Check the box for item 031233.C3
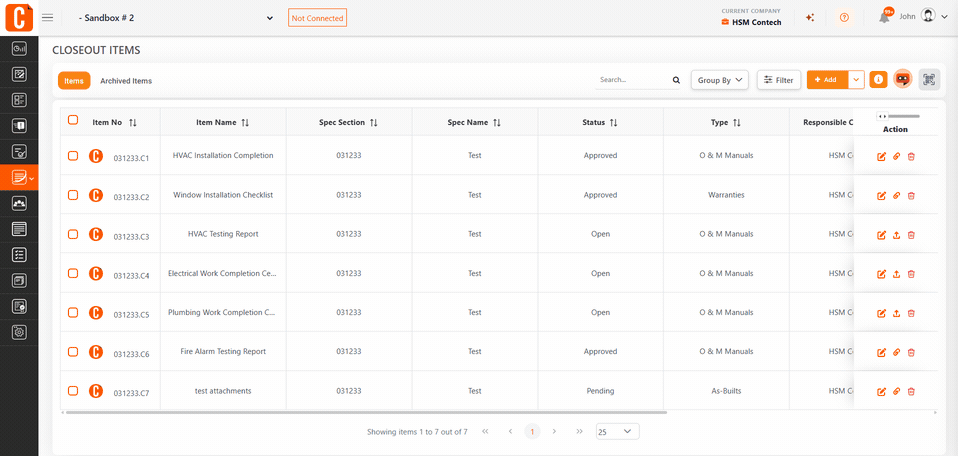Image resolution: width=958 pixels, height=456 pixels. click(x=73, y=234)
